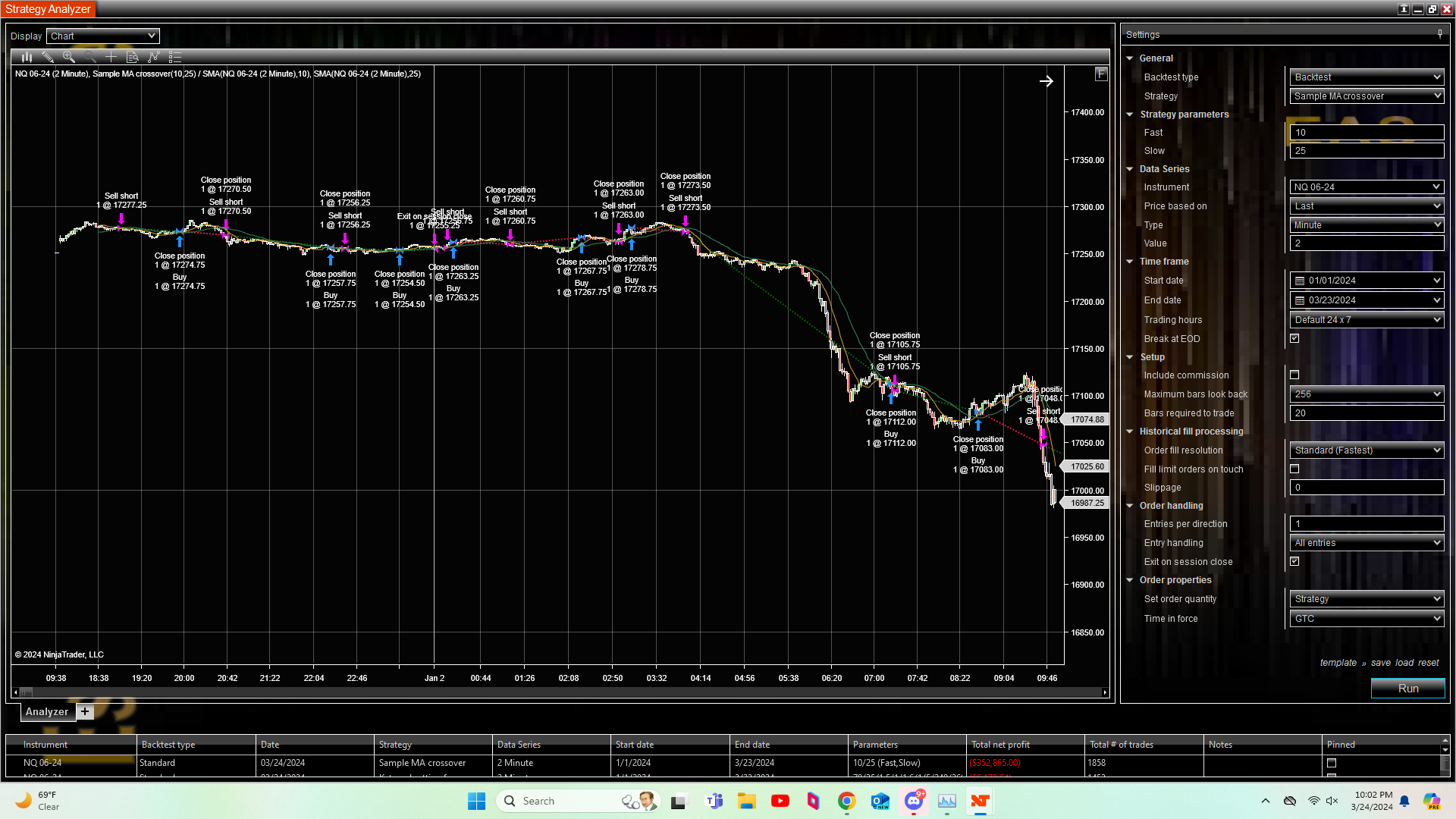Pin the Settings panel with pushpin
This screenshot has width=1456, height=819.
pyautogui.click(x=1439, y=34)
